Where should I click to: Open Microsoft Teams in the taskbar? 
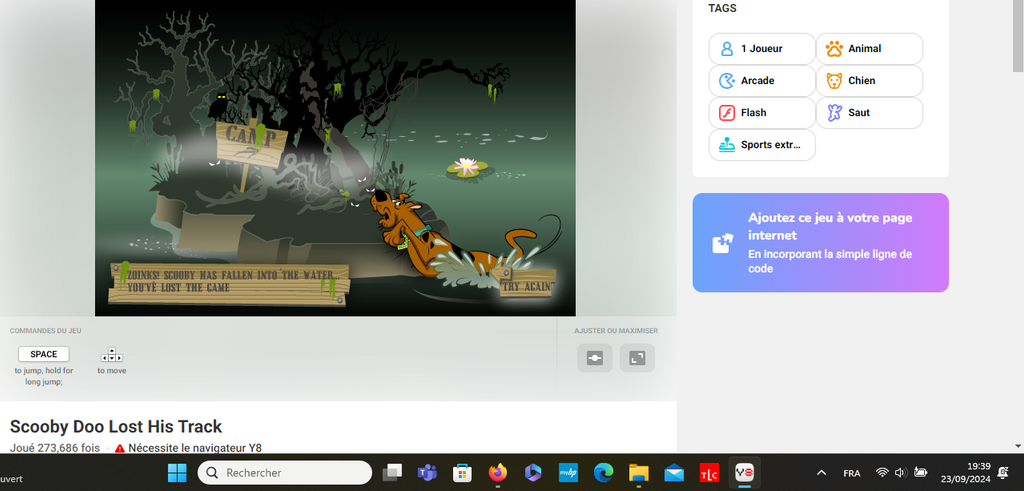(427, 473)
